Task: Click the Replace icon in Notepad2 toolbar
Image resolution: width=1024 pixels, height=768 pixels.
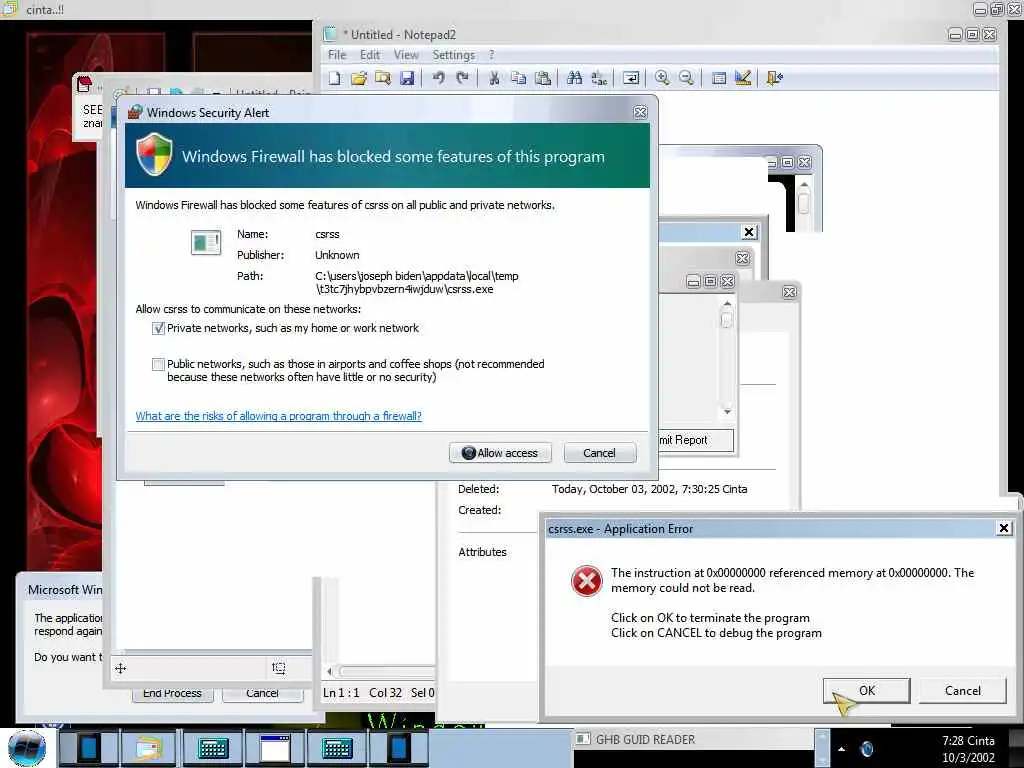Action: (x=599, y=78)
